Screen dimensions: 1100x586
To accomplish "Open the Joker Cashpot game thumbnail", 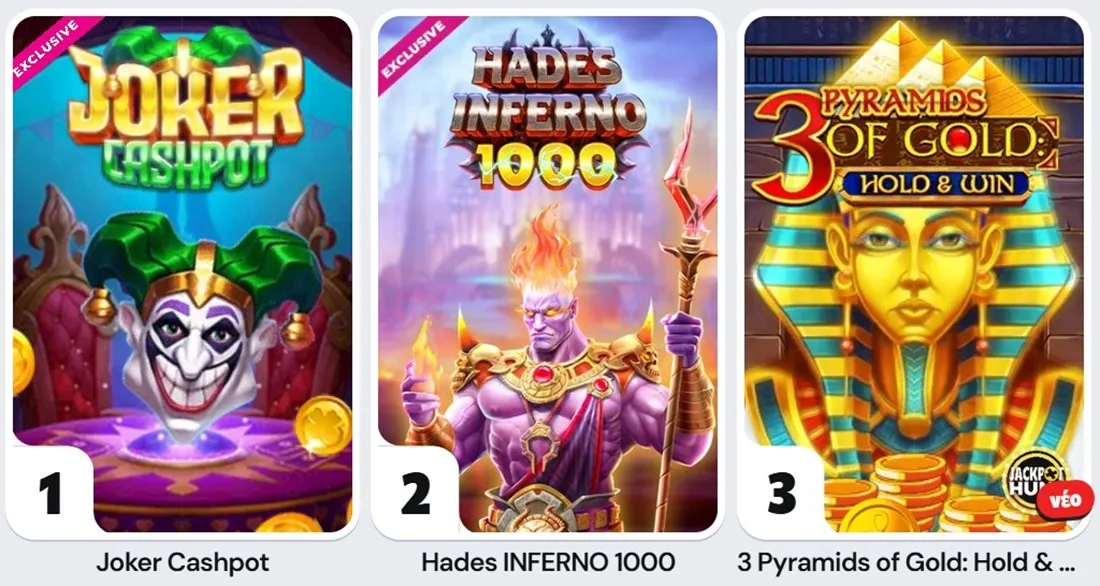I will point(182,274).
